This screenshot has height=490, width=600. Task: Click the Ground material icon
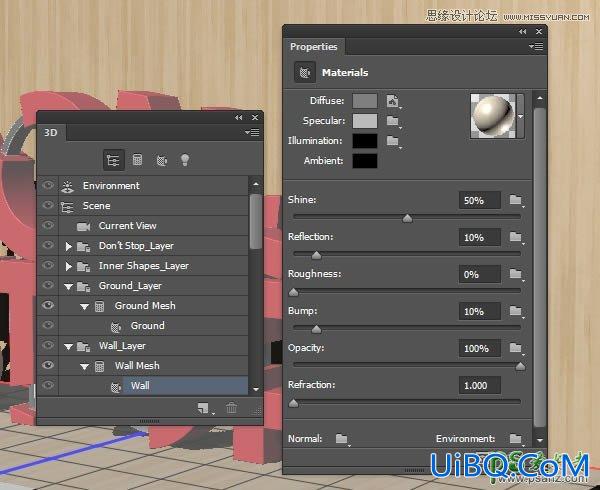click(x=116, y=327)
